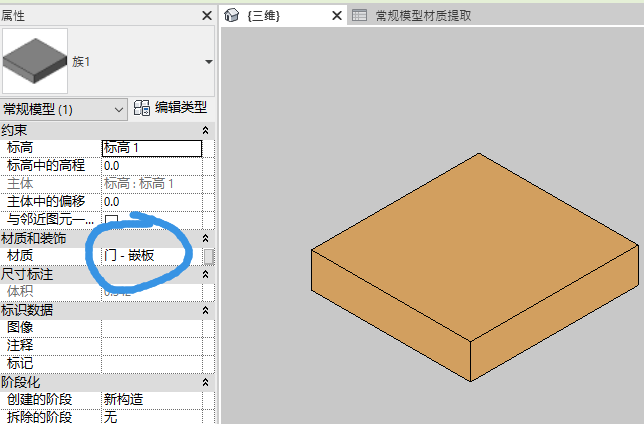Click the small button beside 材质 value
The width and height of the screenshot is (644, 424).
tap(209, 256)
